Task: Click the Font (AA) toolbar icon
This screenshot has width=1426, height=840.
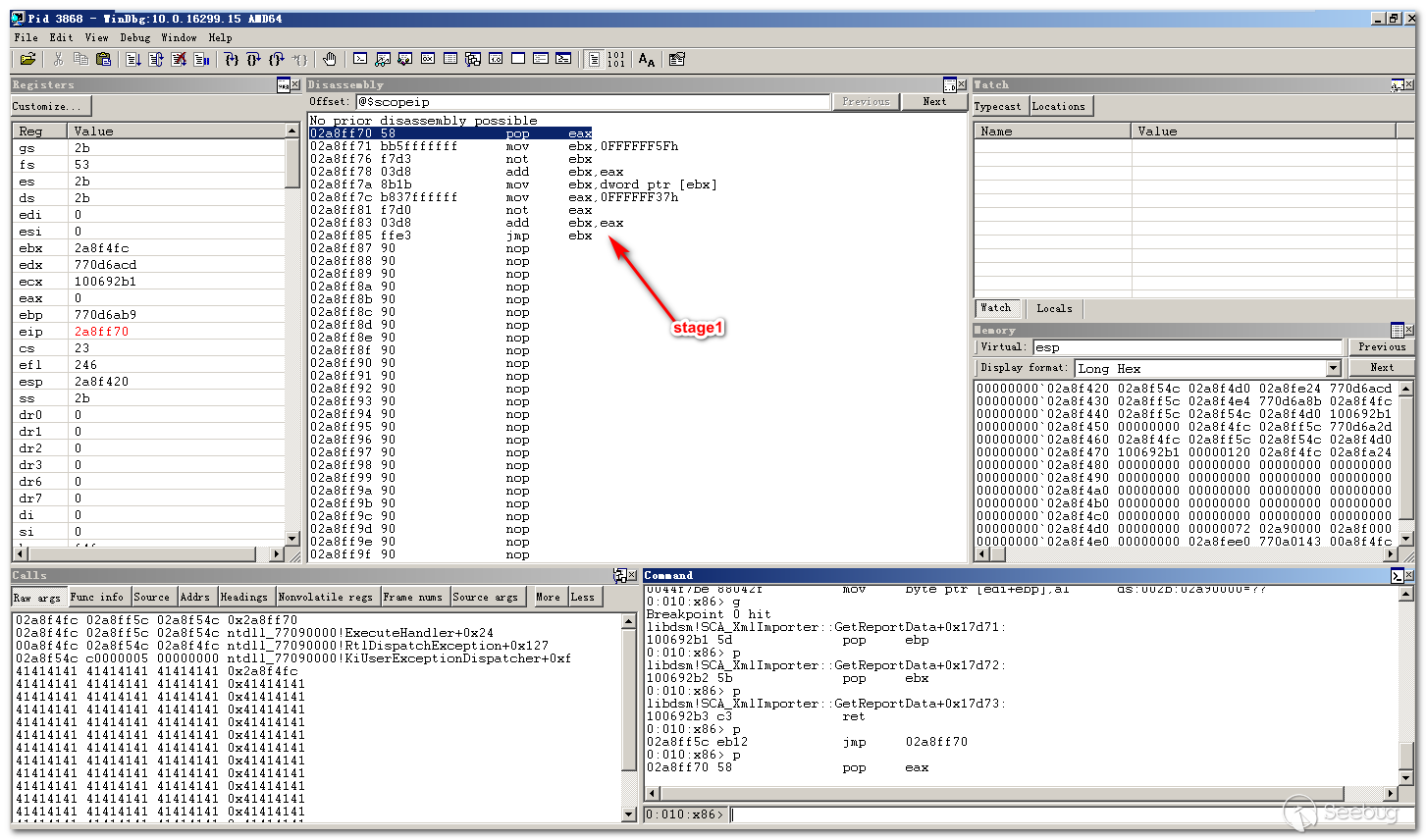Action: [646, 60]
